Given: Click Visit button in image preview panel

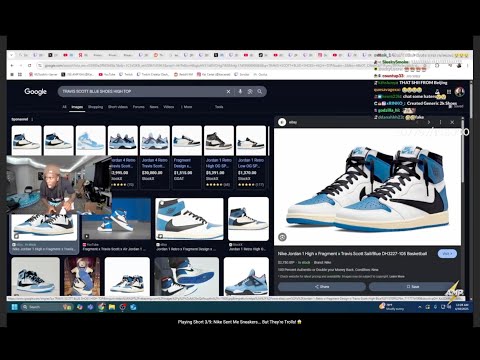Looking at the screenshot, I should pos(447,254).
